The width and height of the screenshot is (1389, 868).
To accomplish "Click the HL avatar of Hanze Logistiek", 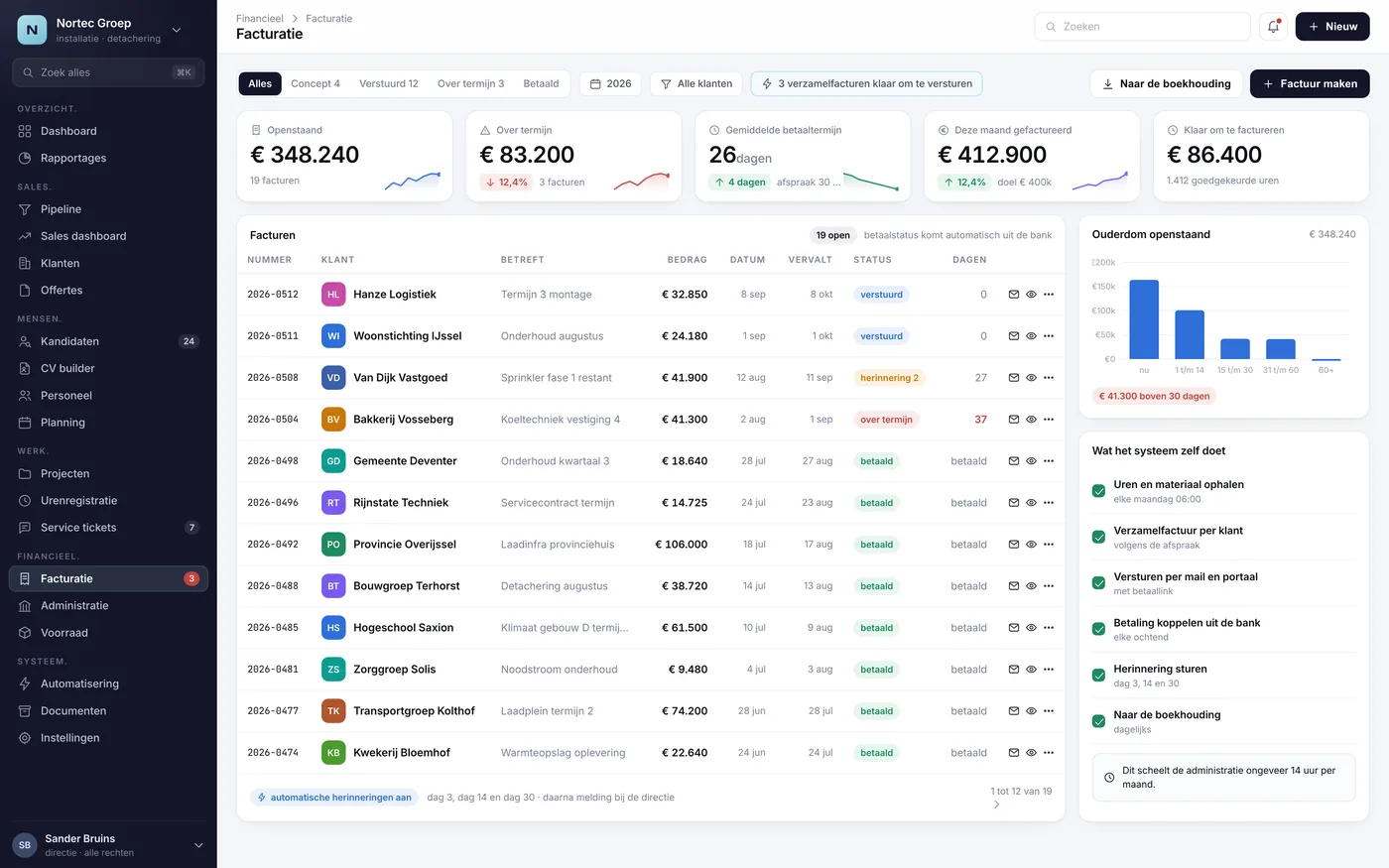I will coord(333,295).
